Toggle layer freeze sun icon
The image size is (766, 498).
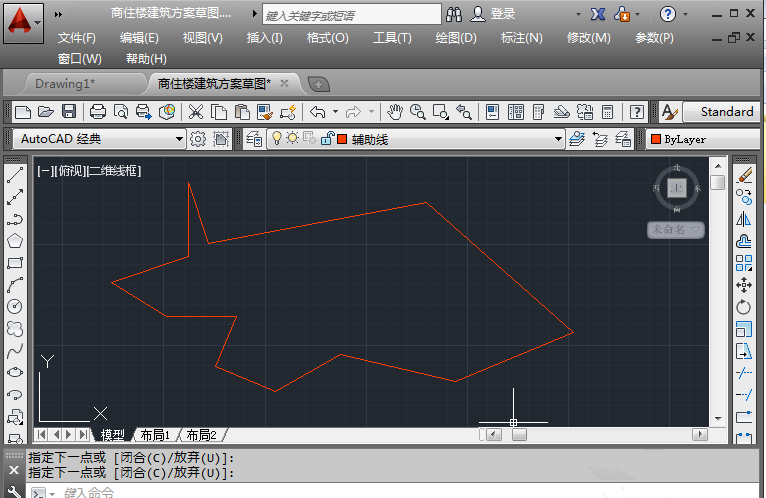[x=293, y=139]
